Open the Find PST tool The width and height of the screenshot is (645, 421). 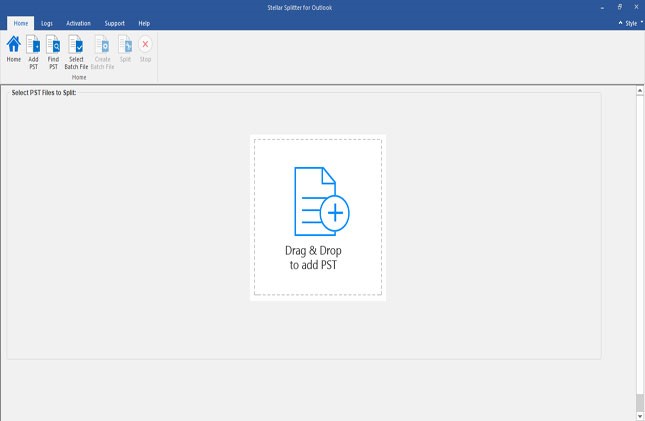pyautogui.click(x=53, y=52)
